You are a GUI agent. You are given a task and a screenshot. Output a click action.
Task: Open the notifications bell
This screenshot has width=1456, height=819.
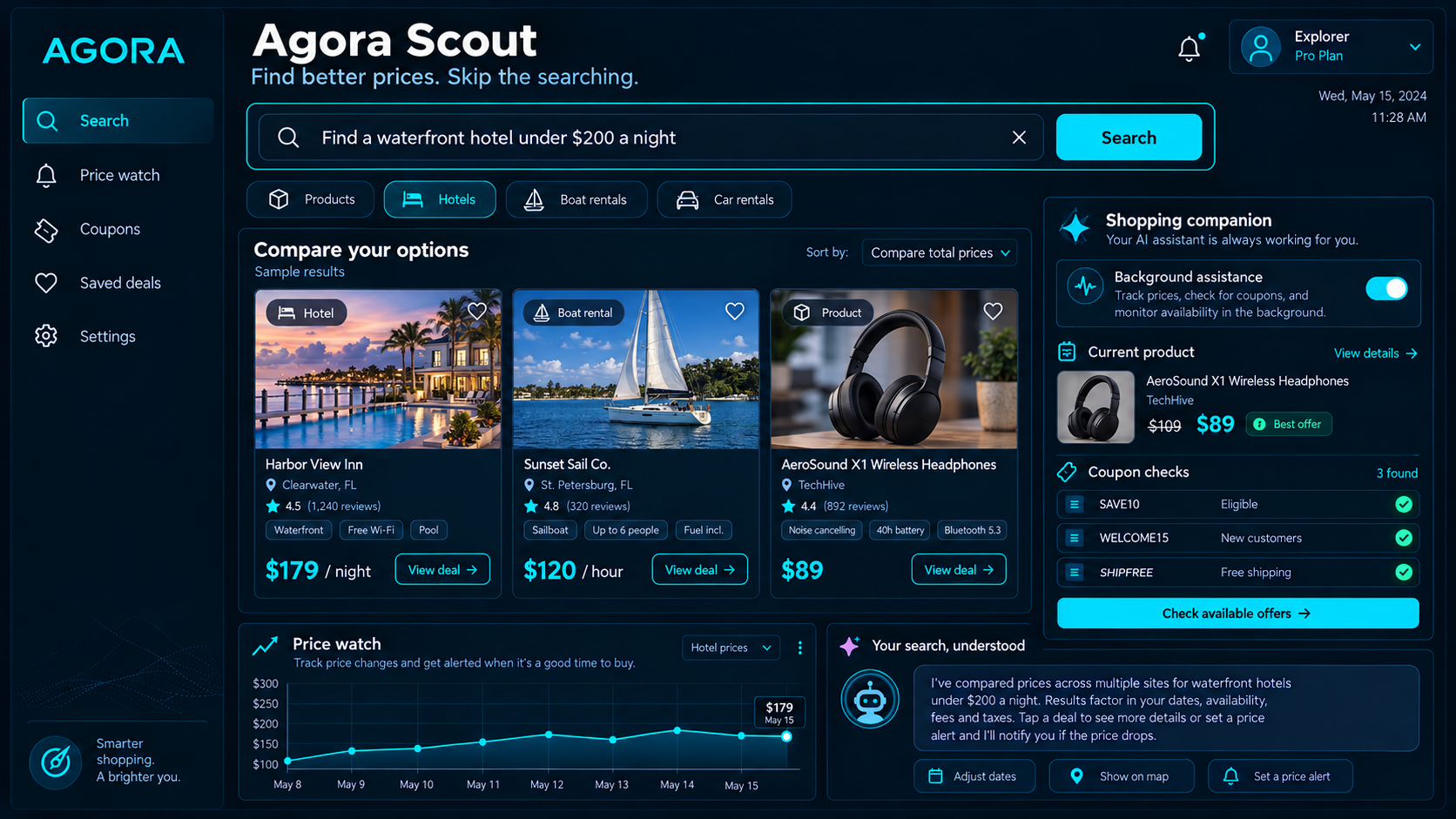[1190, 49]
